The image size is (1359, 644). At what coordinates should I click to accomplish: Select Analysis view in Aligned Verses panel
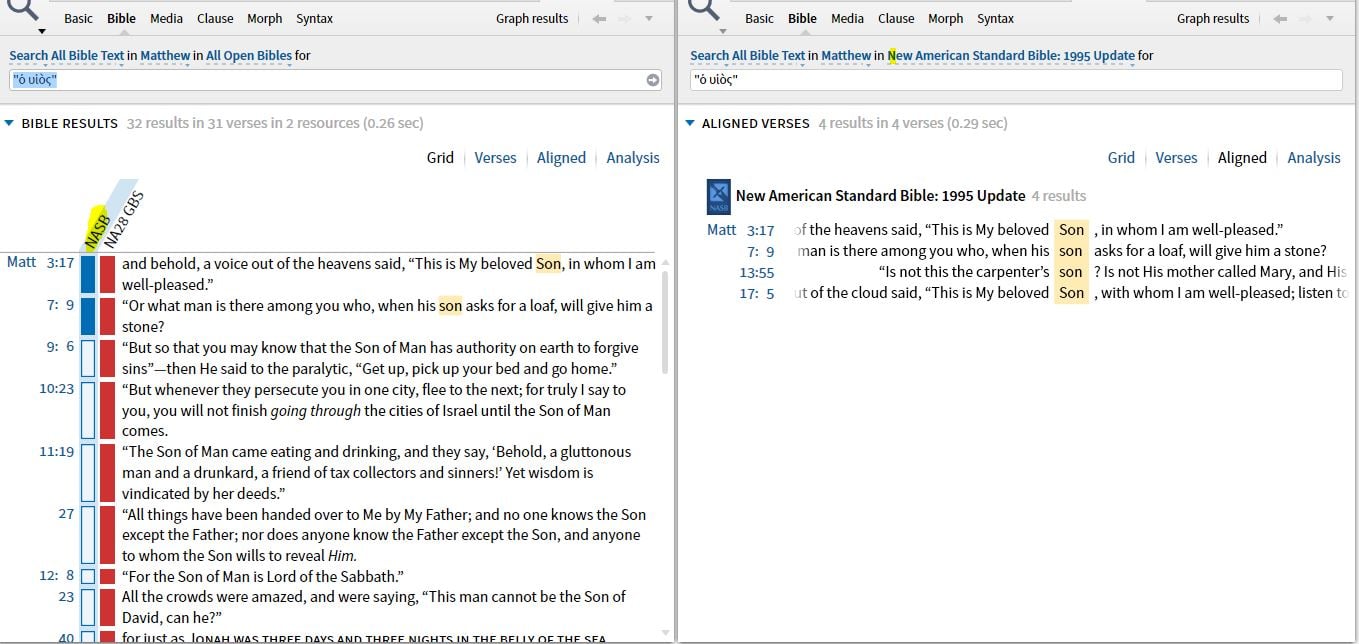[1314, 158]
